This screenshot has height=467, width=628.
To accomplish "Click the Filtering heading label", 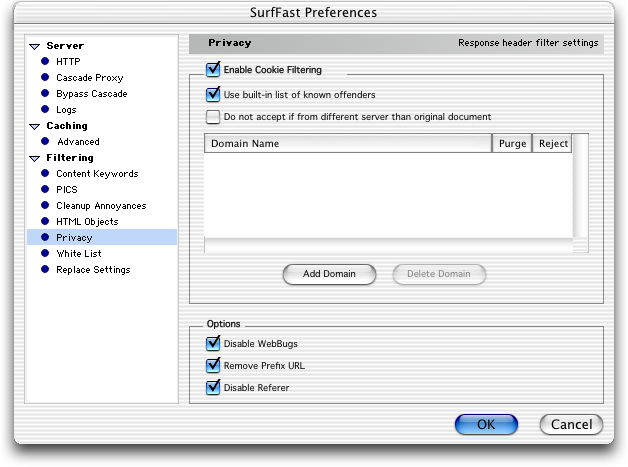I will [70, 158].
